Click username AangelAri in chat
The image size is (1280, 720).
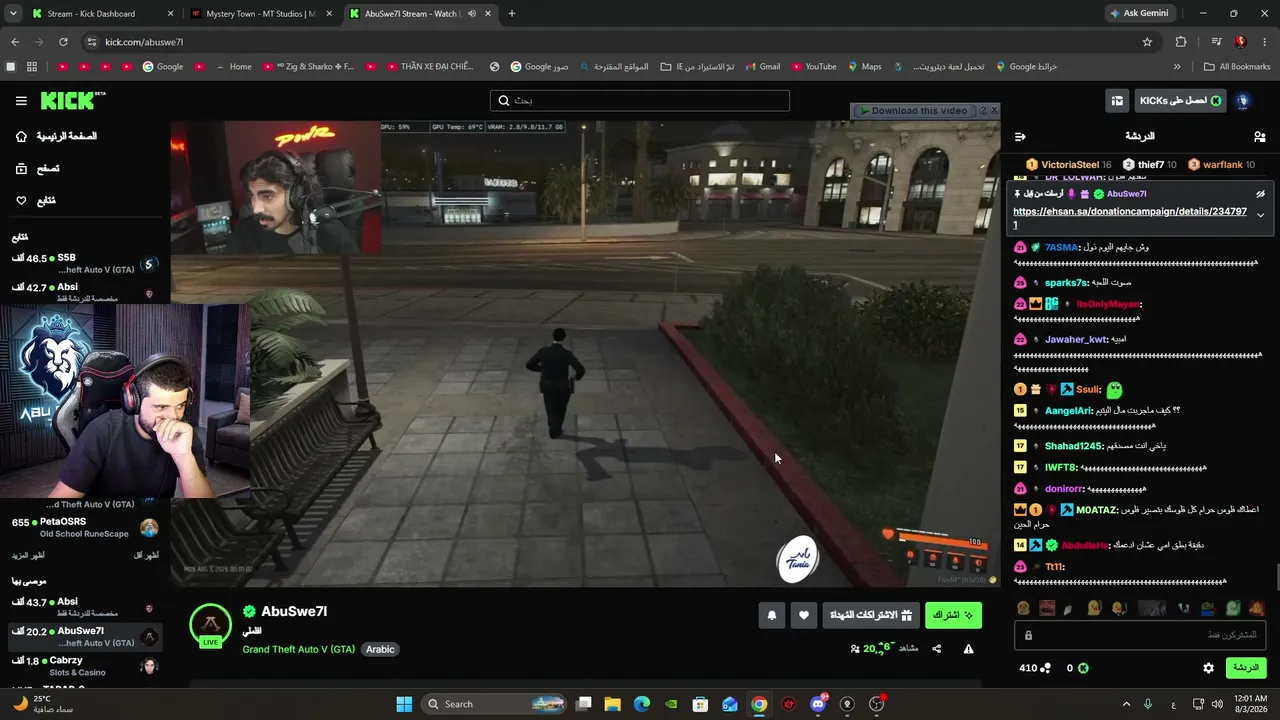pyautogui.click(x=1069, y=411)
